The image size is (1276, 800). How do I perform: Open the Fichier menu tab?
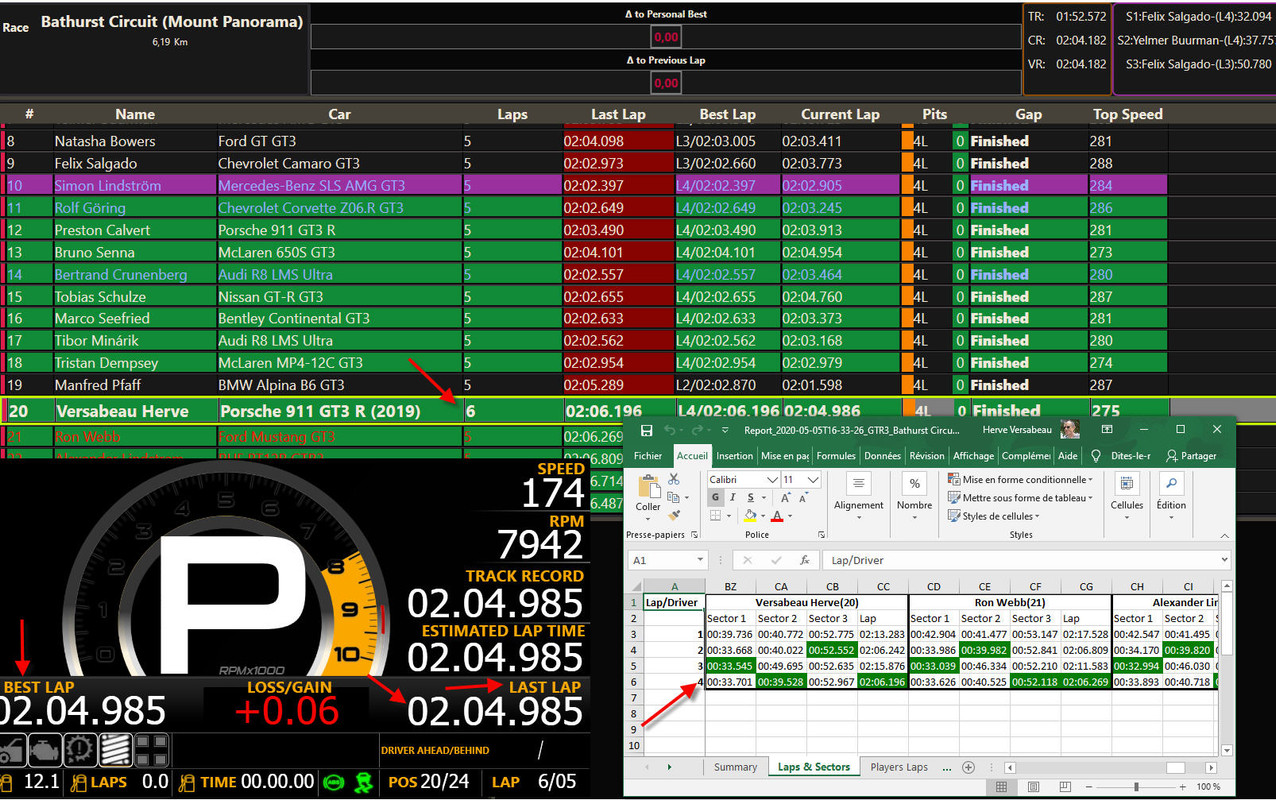click(648, 456)
